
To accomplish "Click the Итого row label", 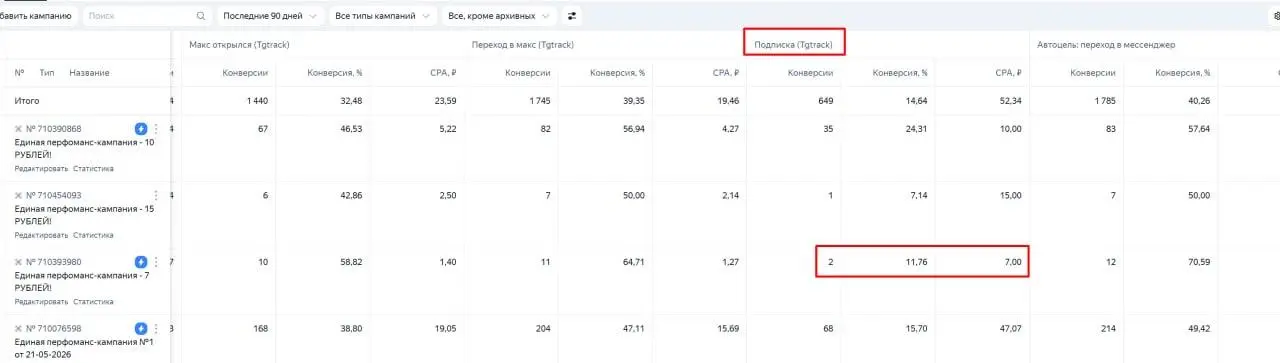I will [27, 101].
